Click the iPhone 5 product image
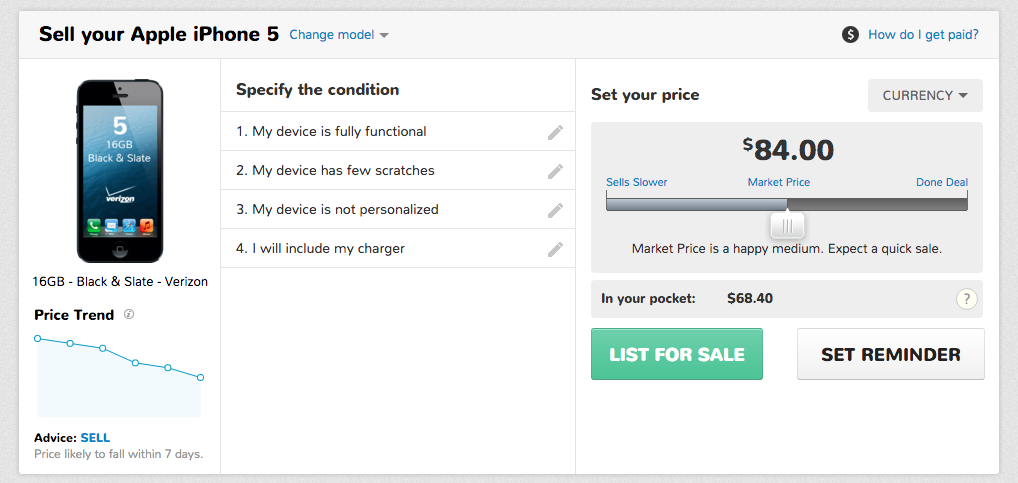This screenshot has width=1018, height=483. [x=120, y=171]
